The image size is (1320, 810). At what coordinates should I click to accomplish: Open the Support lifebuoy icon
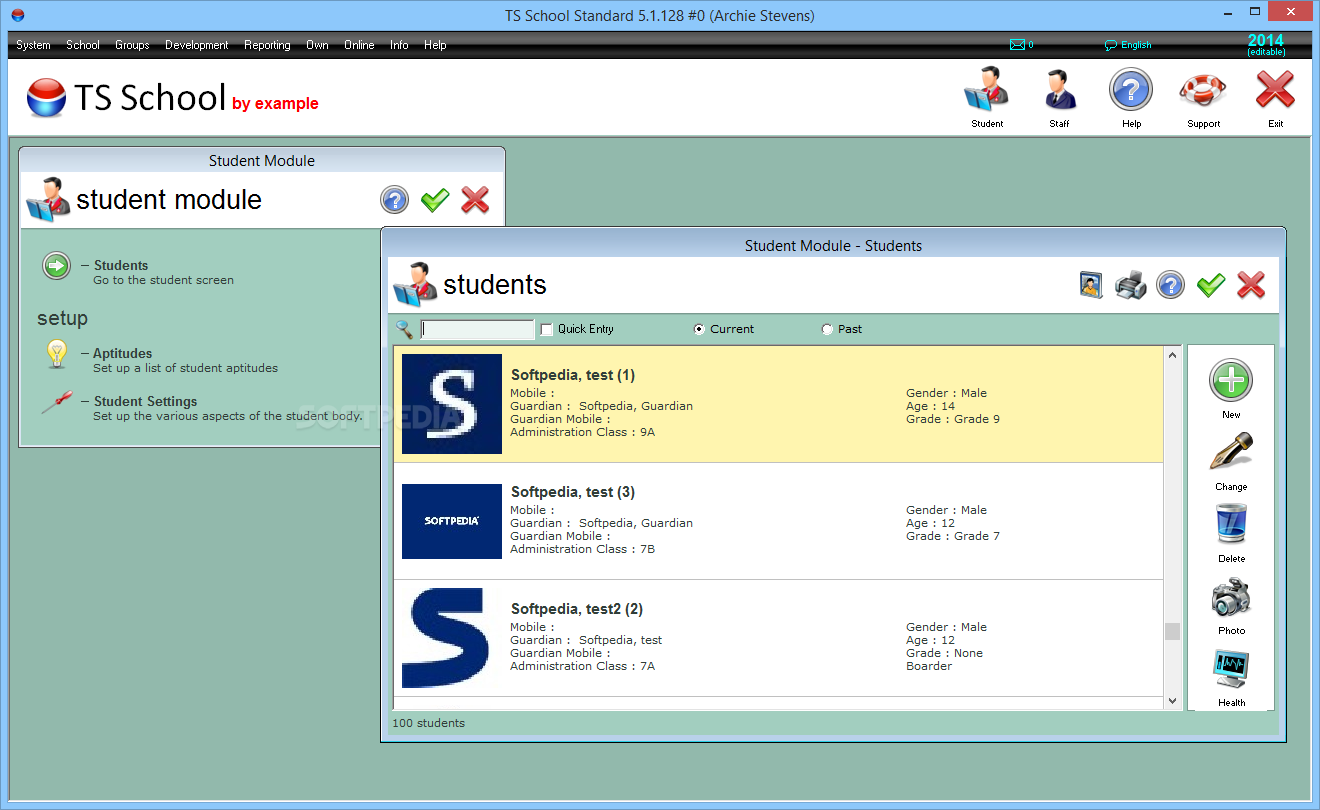point(1203,90)
